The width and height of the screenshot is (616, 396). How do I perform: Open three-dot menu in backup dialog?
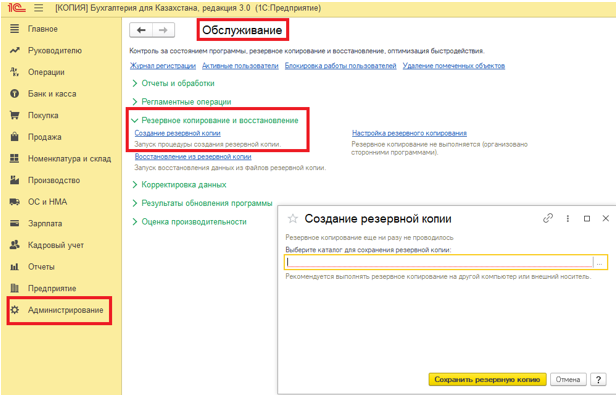(568, 218)
